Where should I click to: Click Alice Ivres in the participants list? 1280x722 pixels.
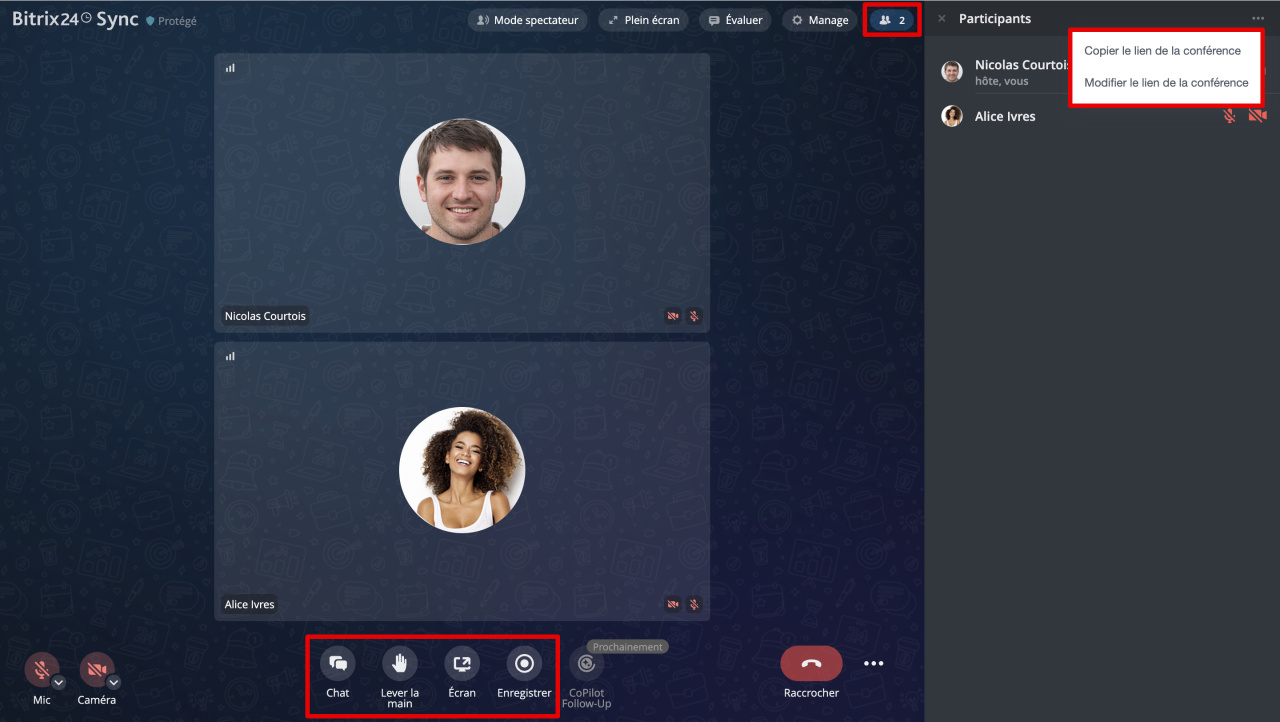(1005, 117)
